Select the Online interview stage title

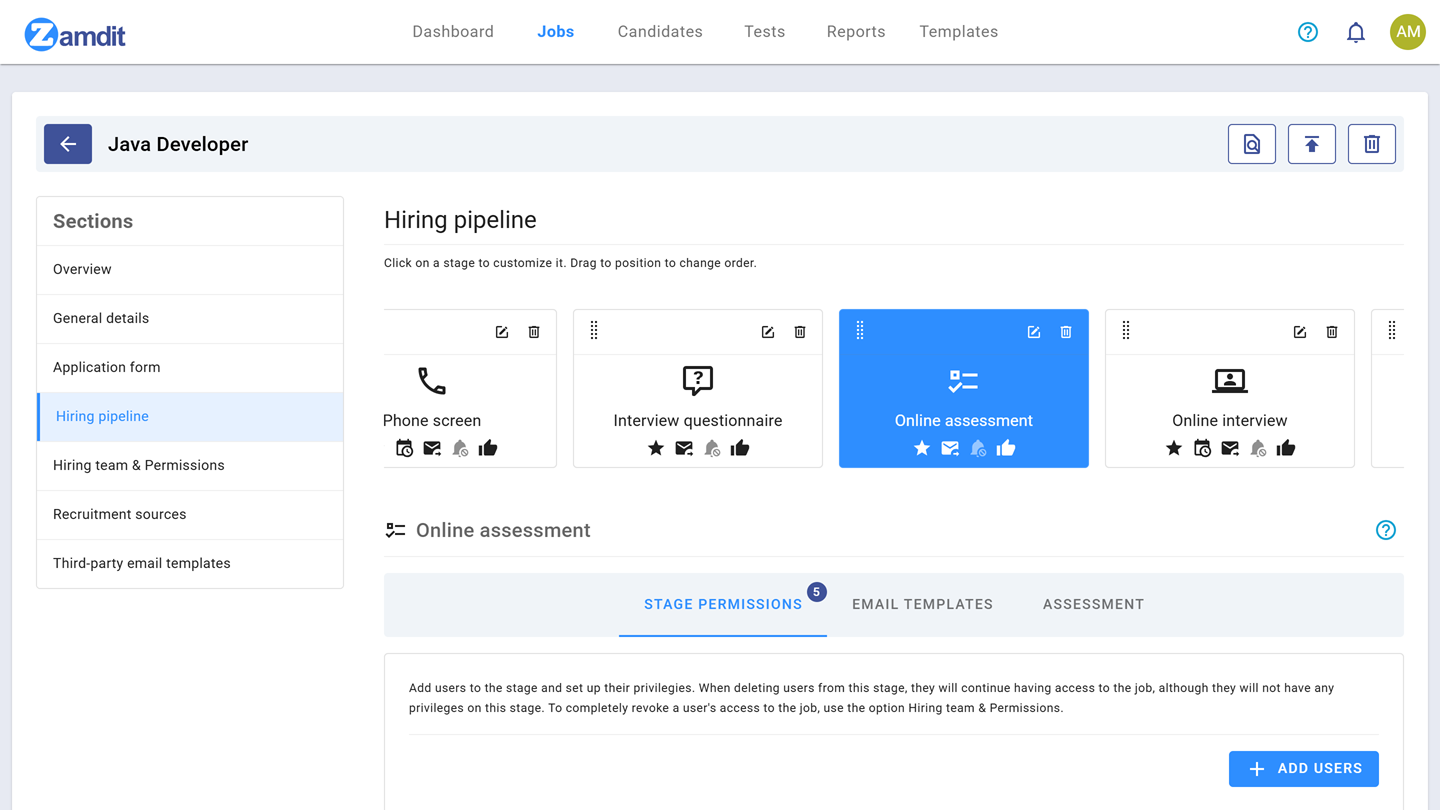pyautogui.click(x=1230, y=421)
